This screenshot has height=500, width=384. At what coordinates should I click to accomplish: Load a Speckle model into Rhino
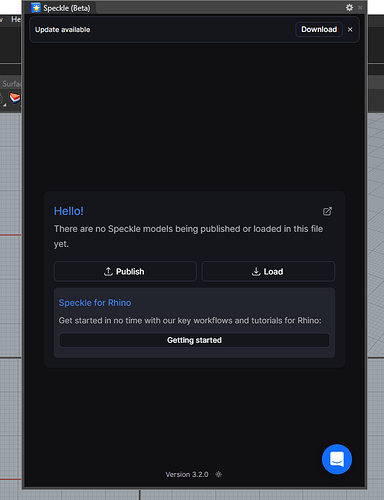[x=268, y=271]
